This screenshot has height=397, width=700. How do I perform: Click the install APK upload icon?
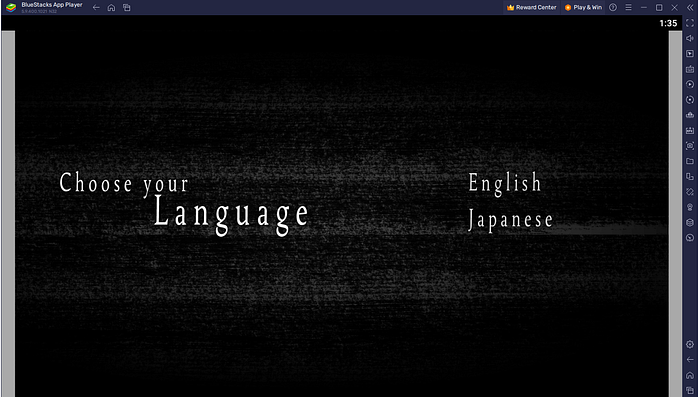coord(690,115)
